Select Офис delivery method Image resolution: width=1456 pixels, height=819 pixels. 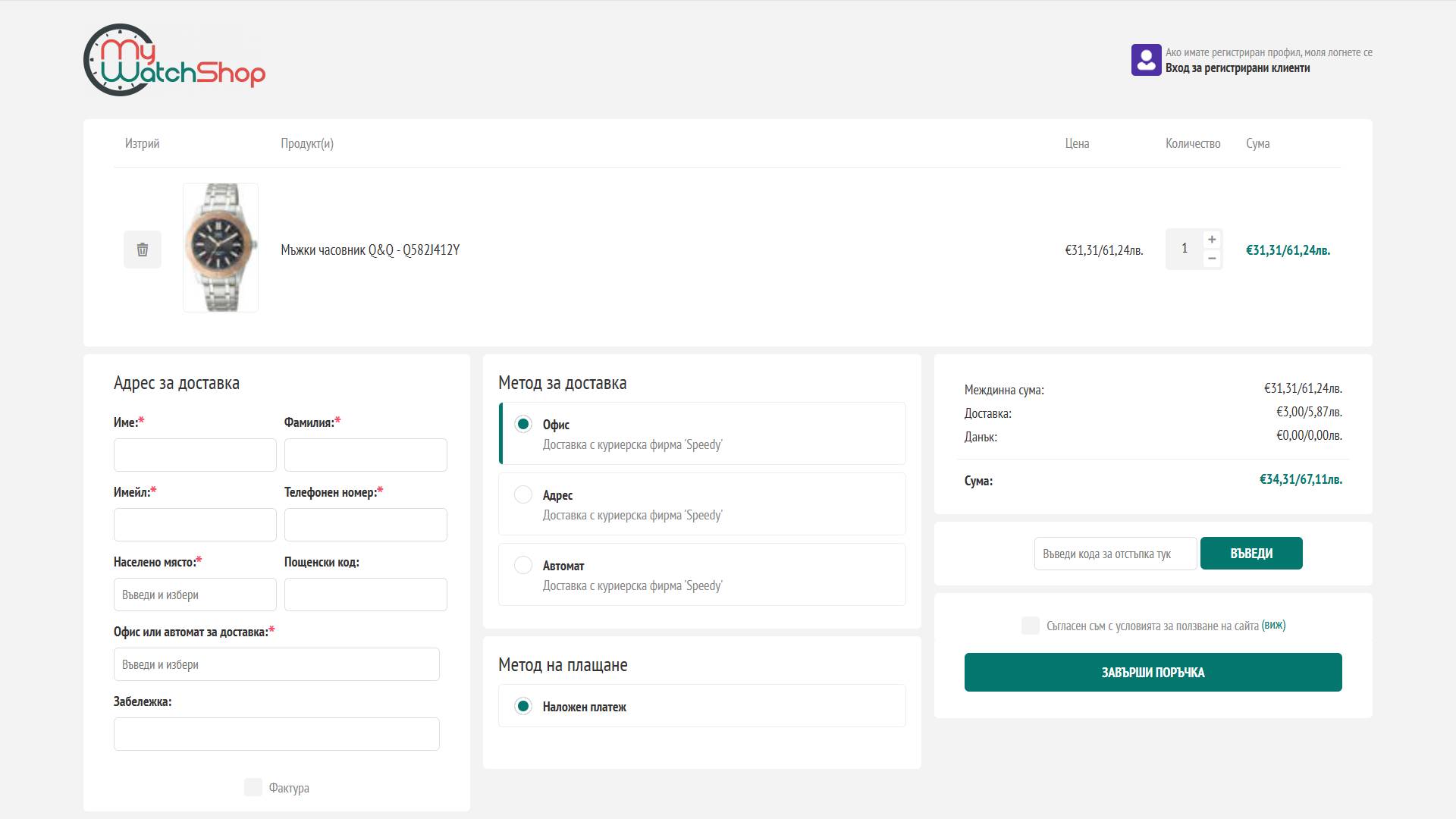pos(523,424)
